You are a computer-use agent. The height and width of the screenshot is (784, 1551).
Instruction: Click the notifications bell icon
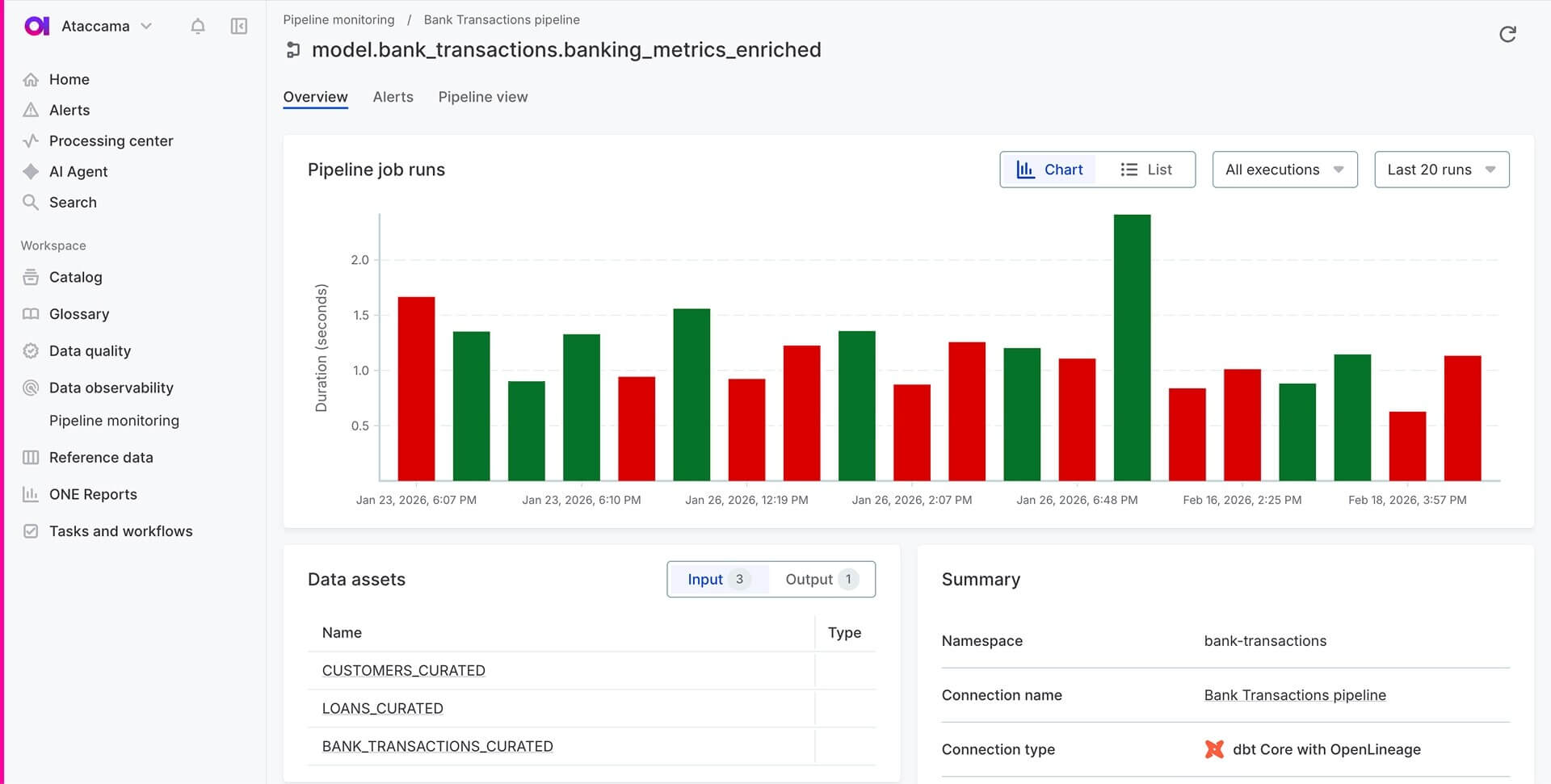[198, 27]
